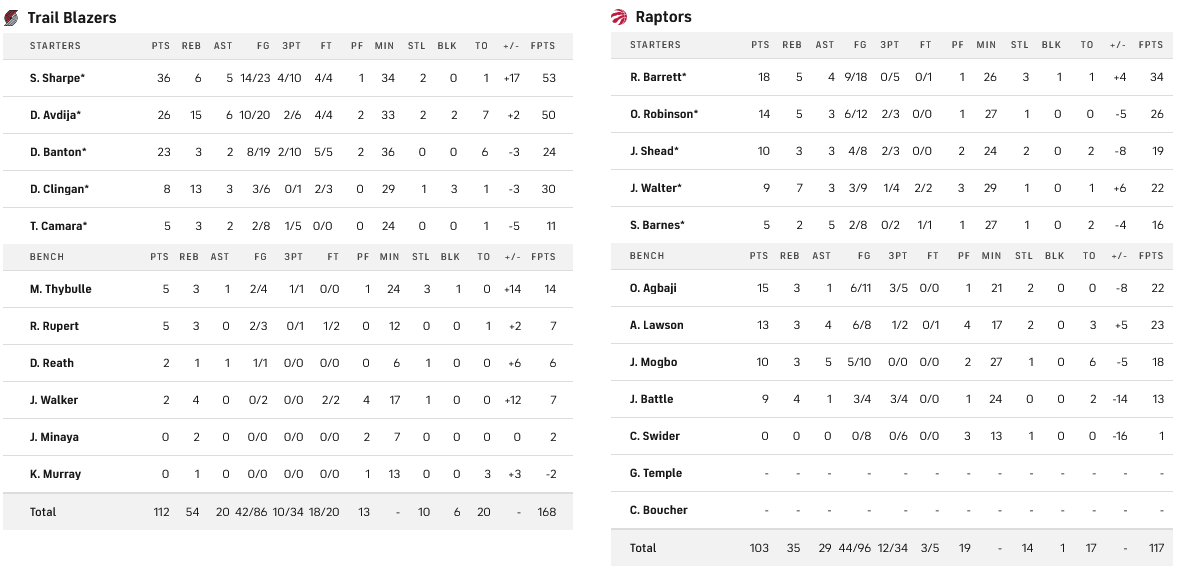The width and height of the screenshot is (1184, 570).
Task: Select J. Mogbo from Raptors bench
Action: click(653, 362)
